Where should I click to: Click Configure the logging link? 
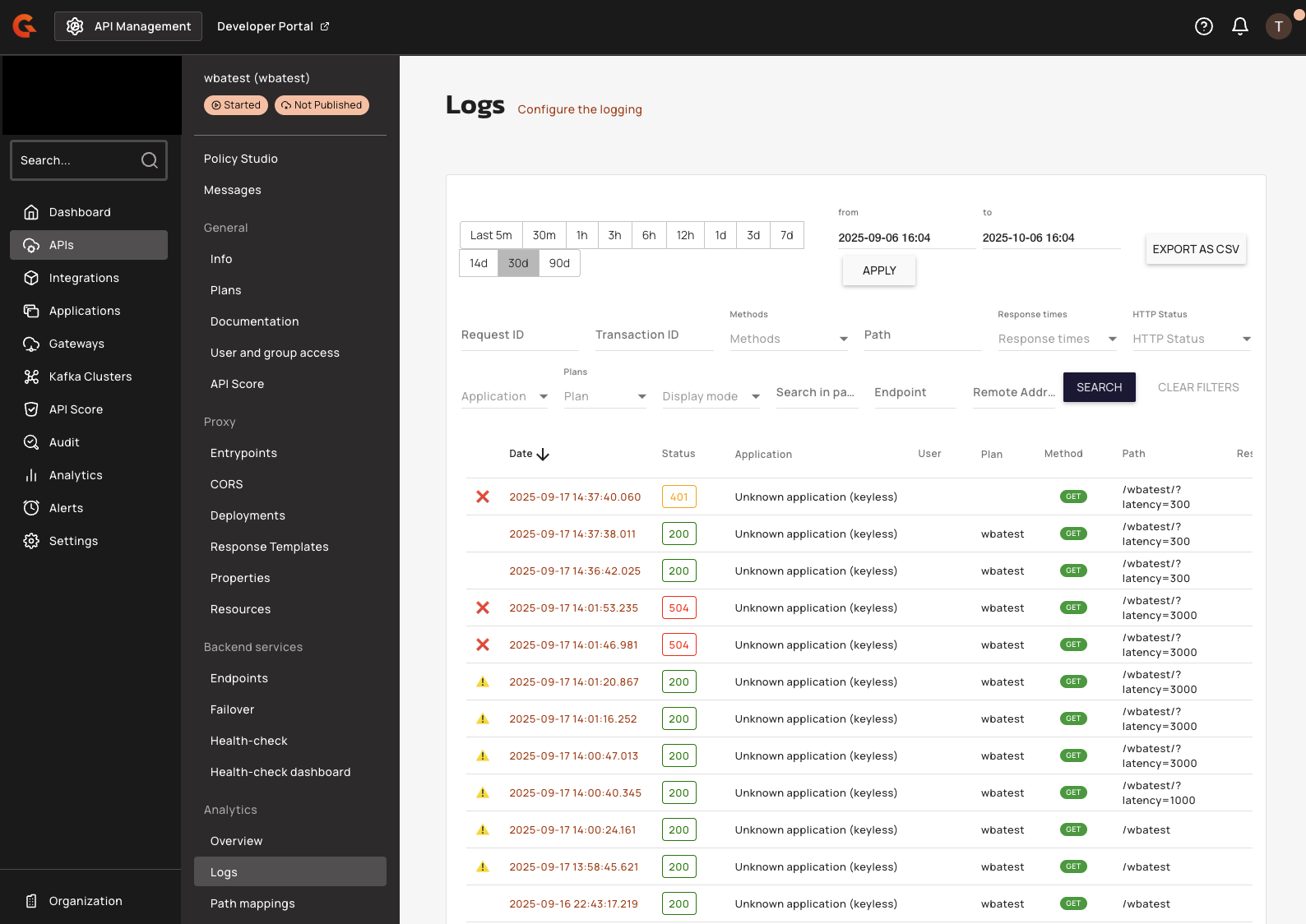pyautogui.click(x=580, y=109)
